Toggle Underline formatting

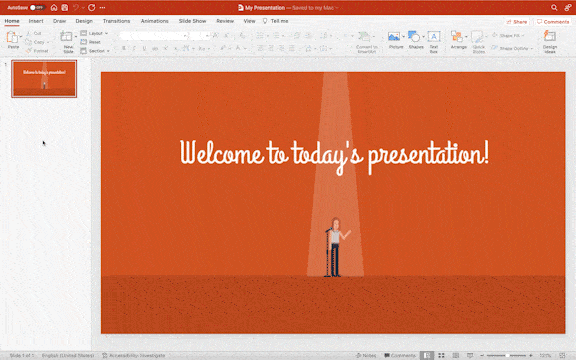coord(144,48)
